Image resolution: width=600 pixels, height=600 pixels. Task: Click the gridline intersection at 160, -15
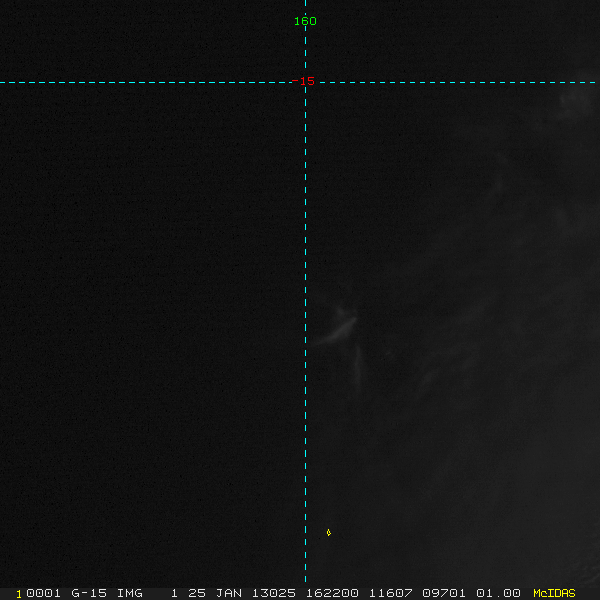pyautogui.click(x=305, y=82)
